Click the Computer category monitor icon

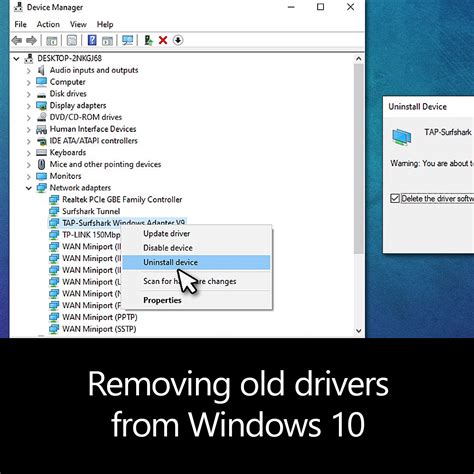coord(41,82)
